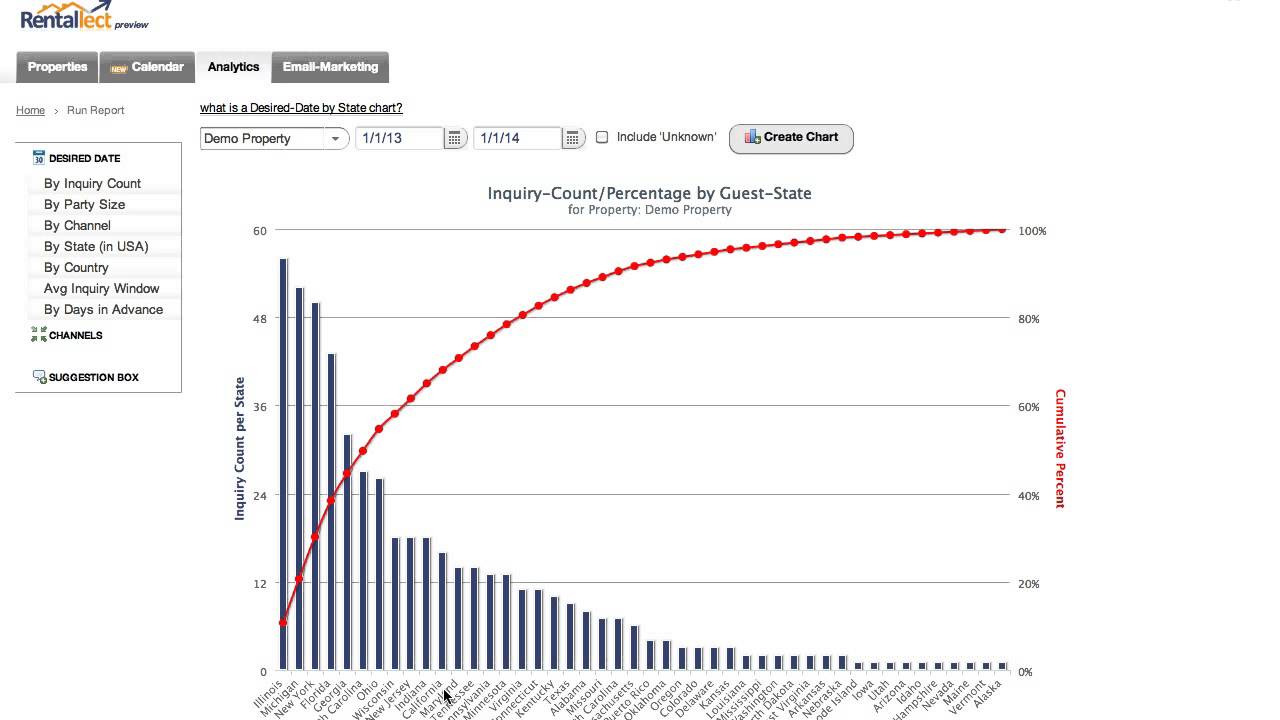1280x720 pixels.
Task: Select By Party Size report
Action: pos(84,204)
